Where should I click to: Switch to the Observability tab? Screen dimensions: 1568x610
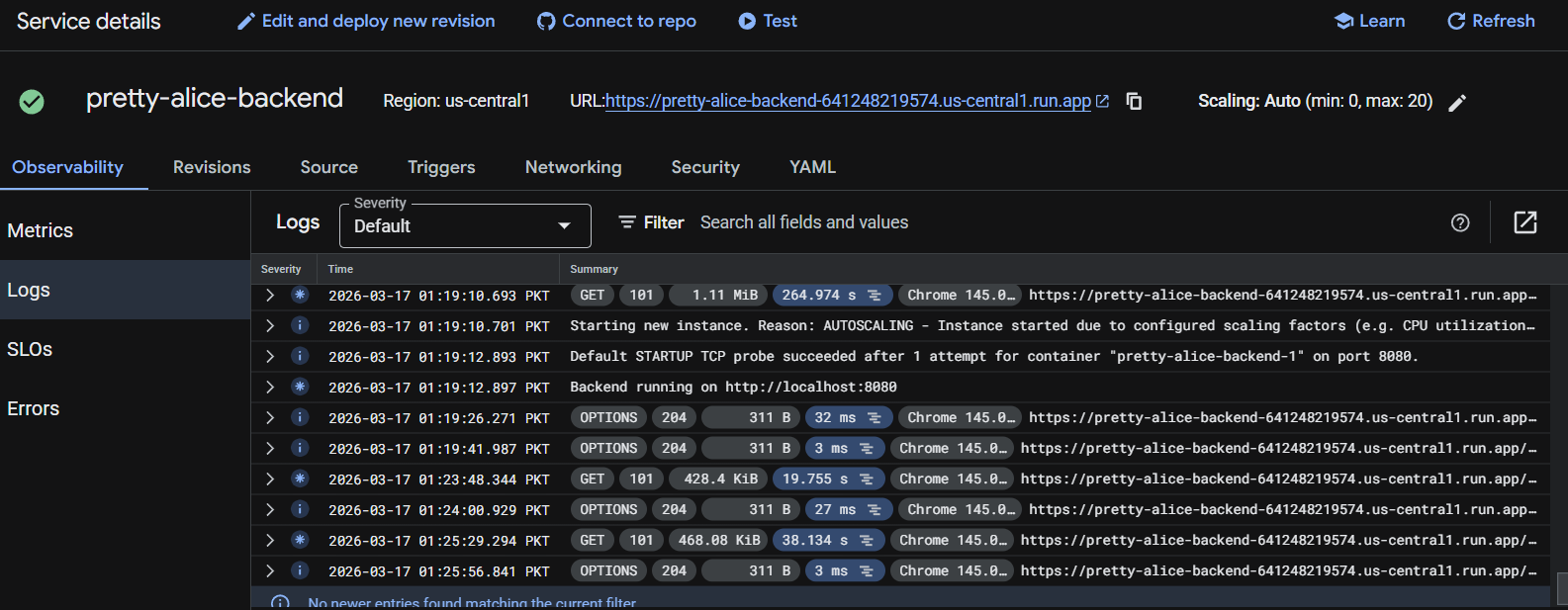[67, 167]
